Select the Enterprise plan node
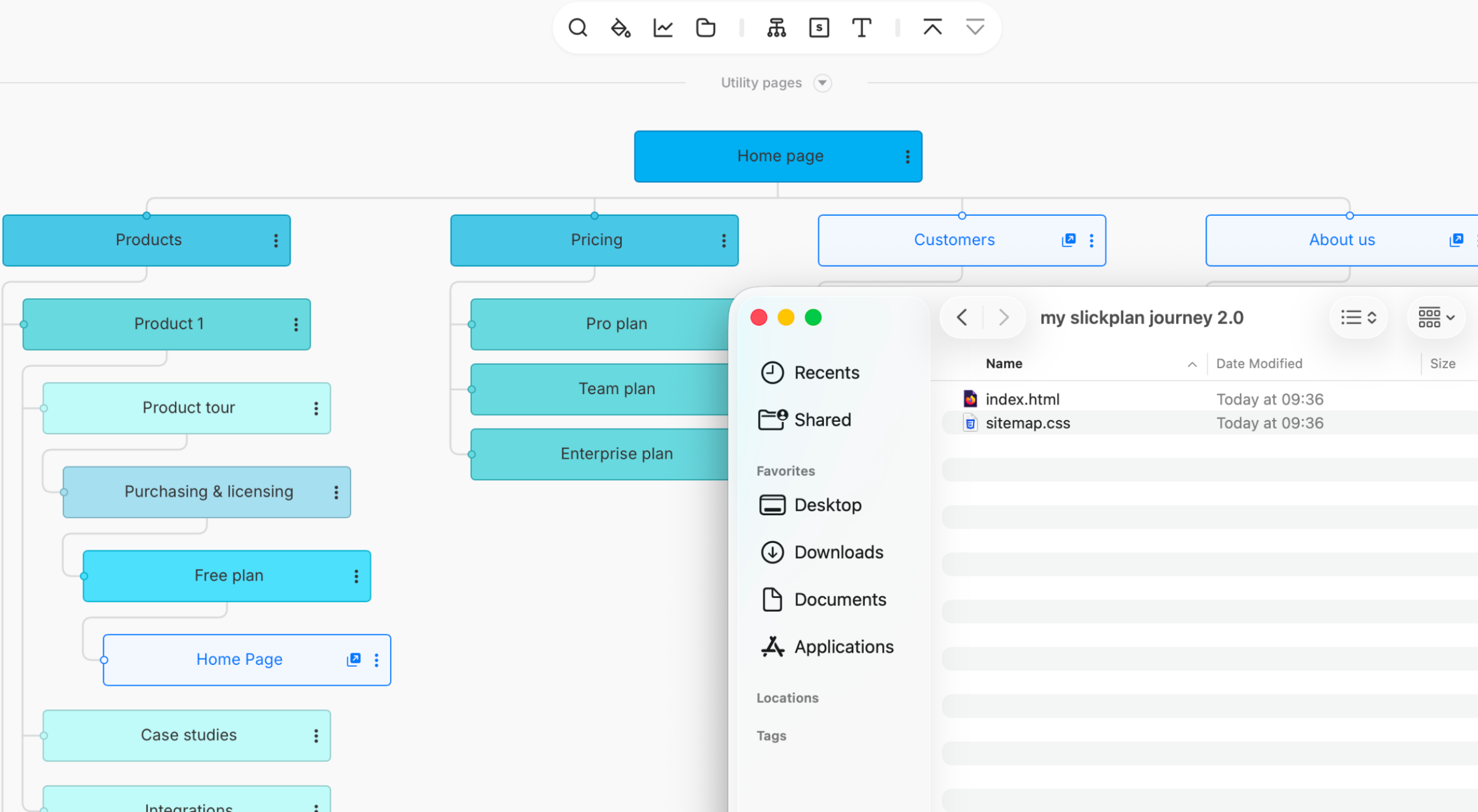 tap(600, 454)
